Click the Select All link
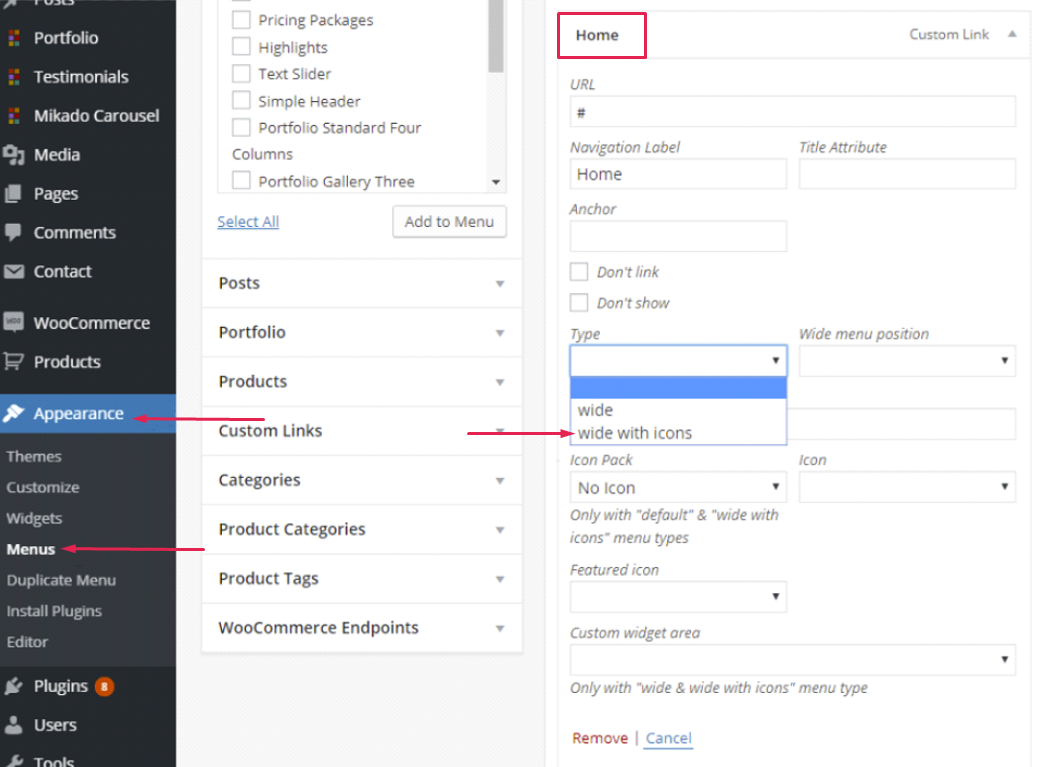 (248, 222)
